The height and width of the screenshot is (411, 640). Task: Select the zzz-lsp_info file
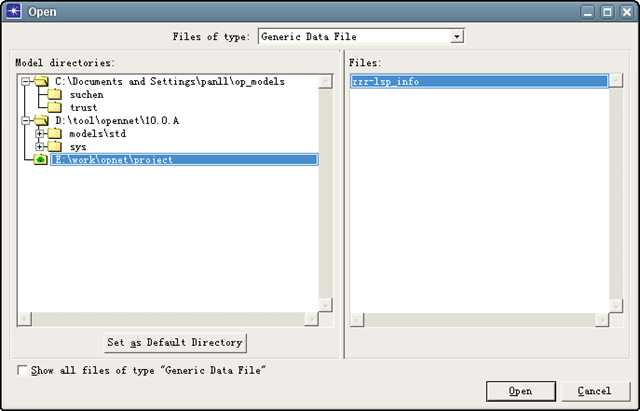point(479,81)
